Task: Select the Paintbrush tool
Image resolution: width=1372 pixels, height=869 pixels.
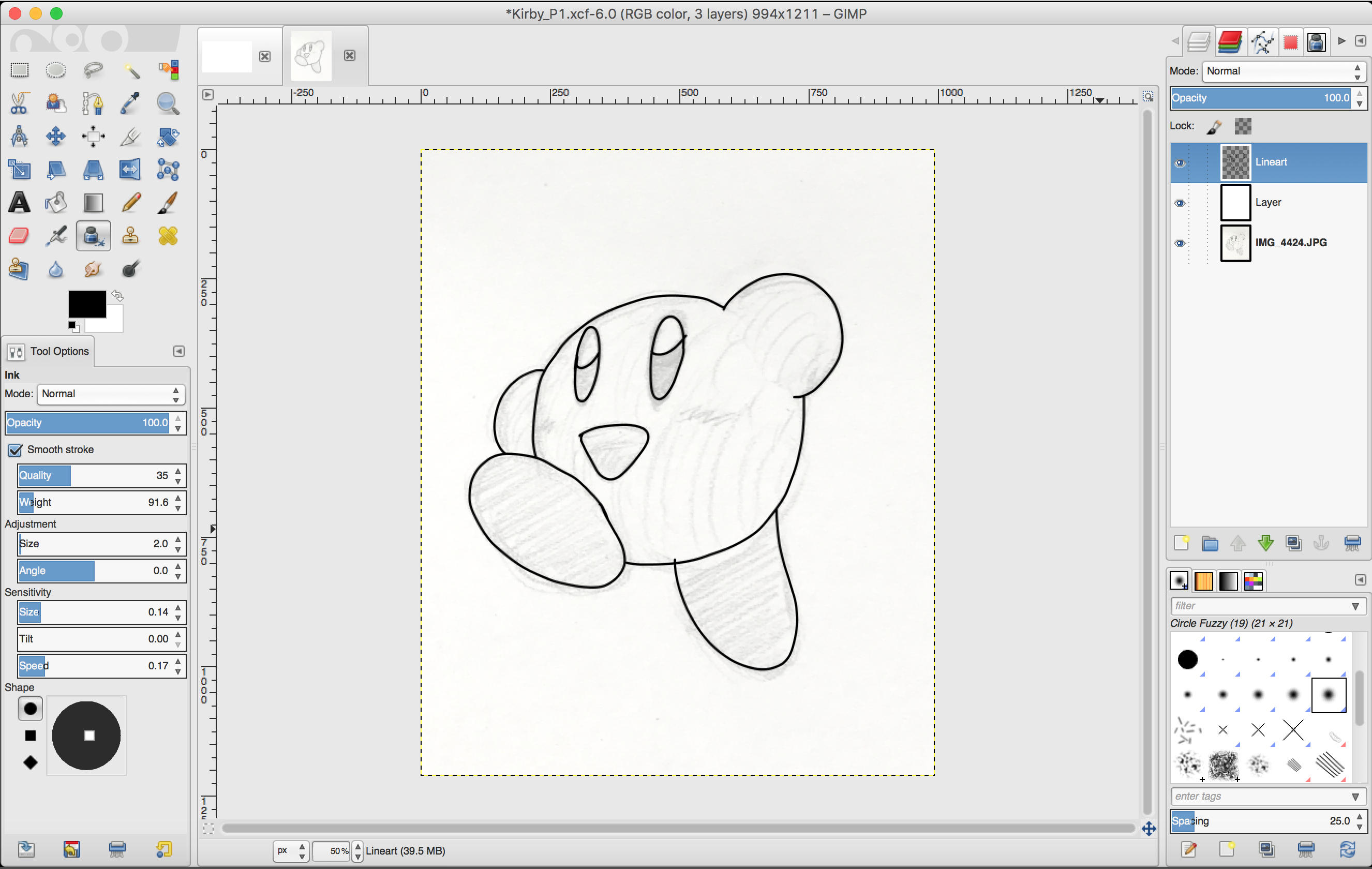Action: pos(168,202)
